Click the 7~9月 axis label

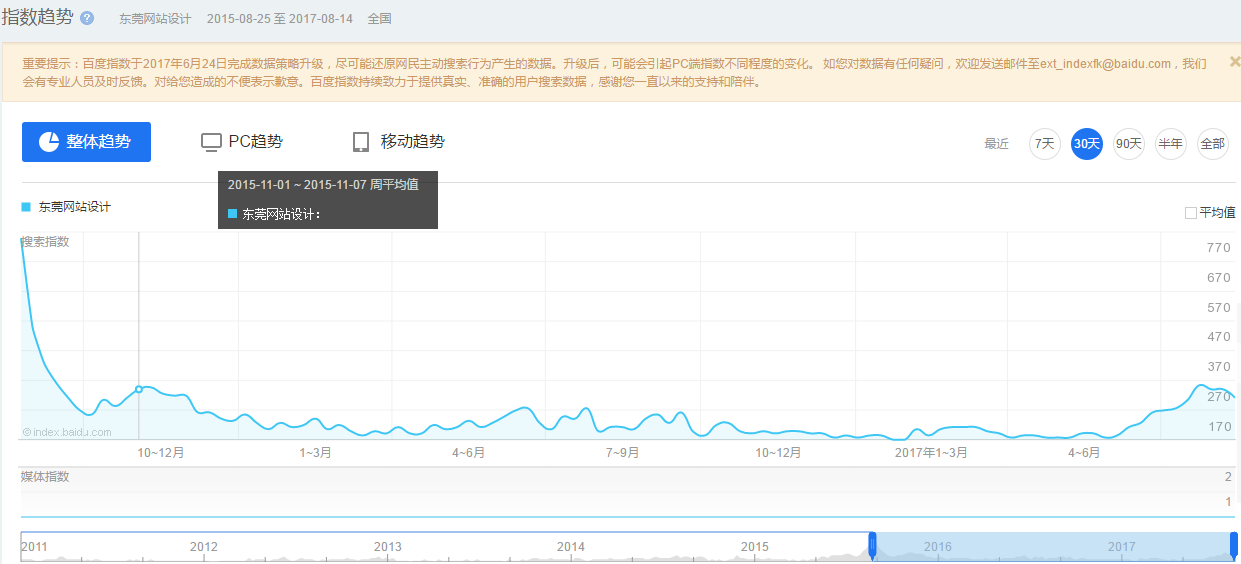622,453
